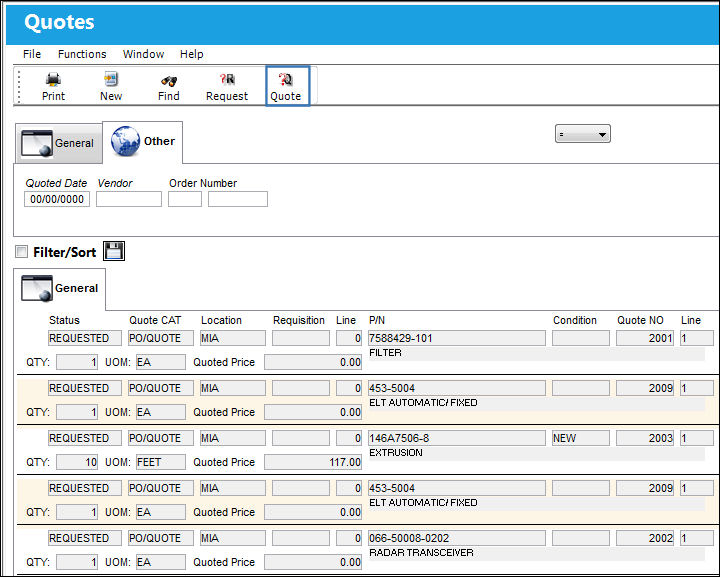Image resolution: width=720 pixels, height=577 pixels.
Task: Open the equals operator dropdown
Action: (583, 134)
